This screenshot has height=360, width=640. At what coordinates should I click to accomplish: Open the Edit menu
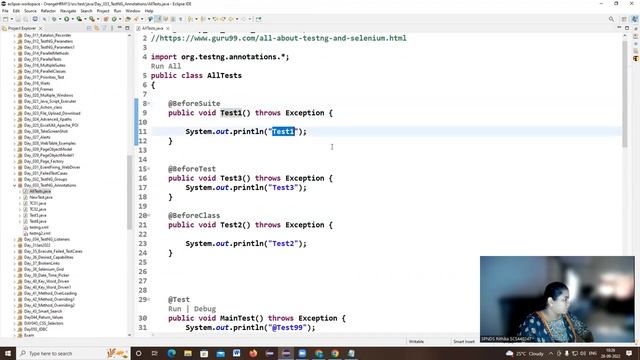[16, 11]
